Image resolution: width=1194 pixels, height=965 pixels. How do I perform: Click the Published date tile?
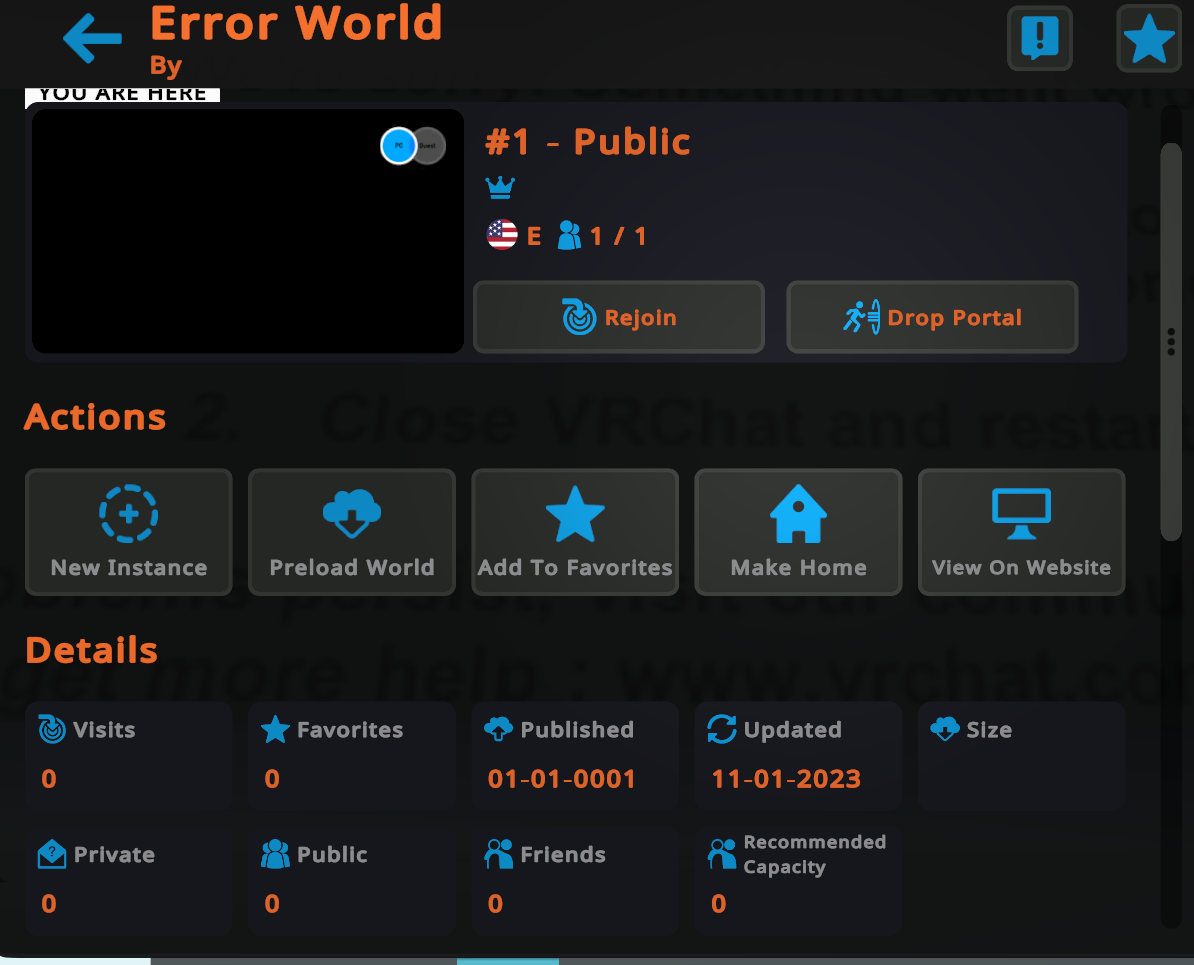pos(575,755)
